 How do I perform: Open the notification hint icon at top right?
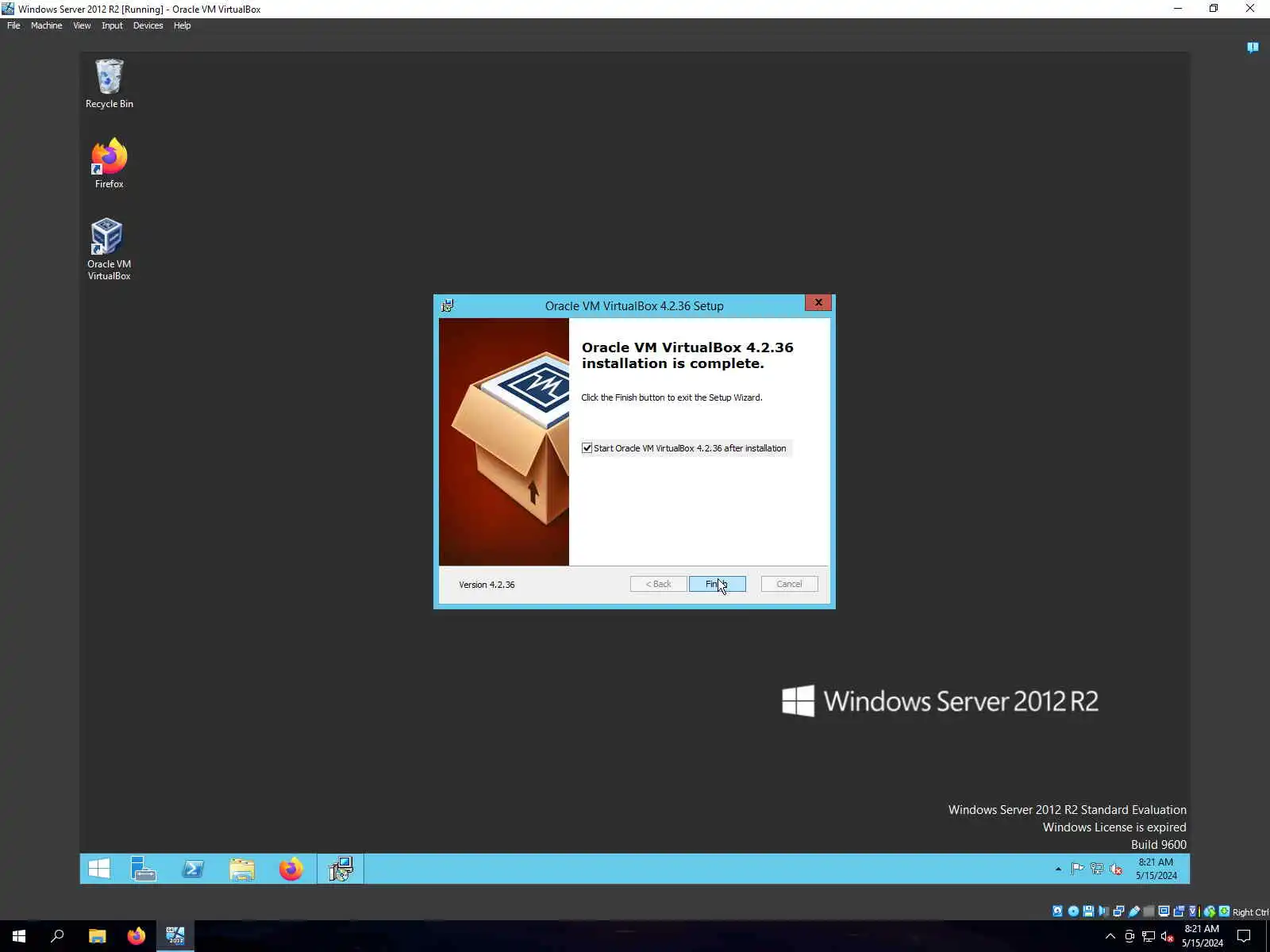coord(1253,48)
